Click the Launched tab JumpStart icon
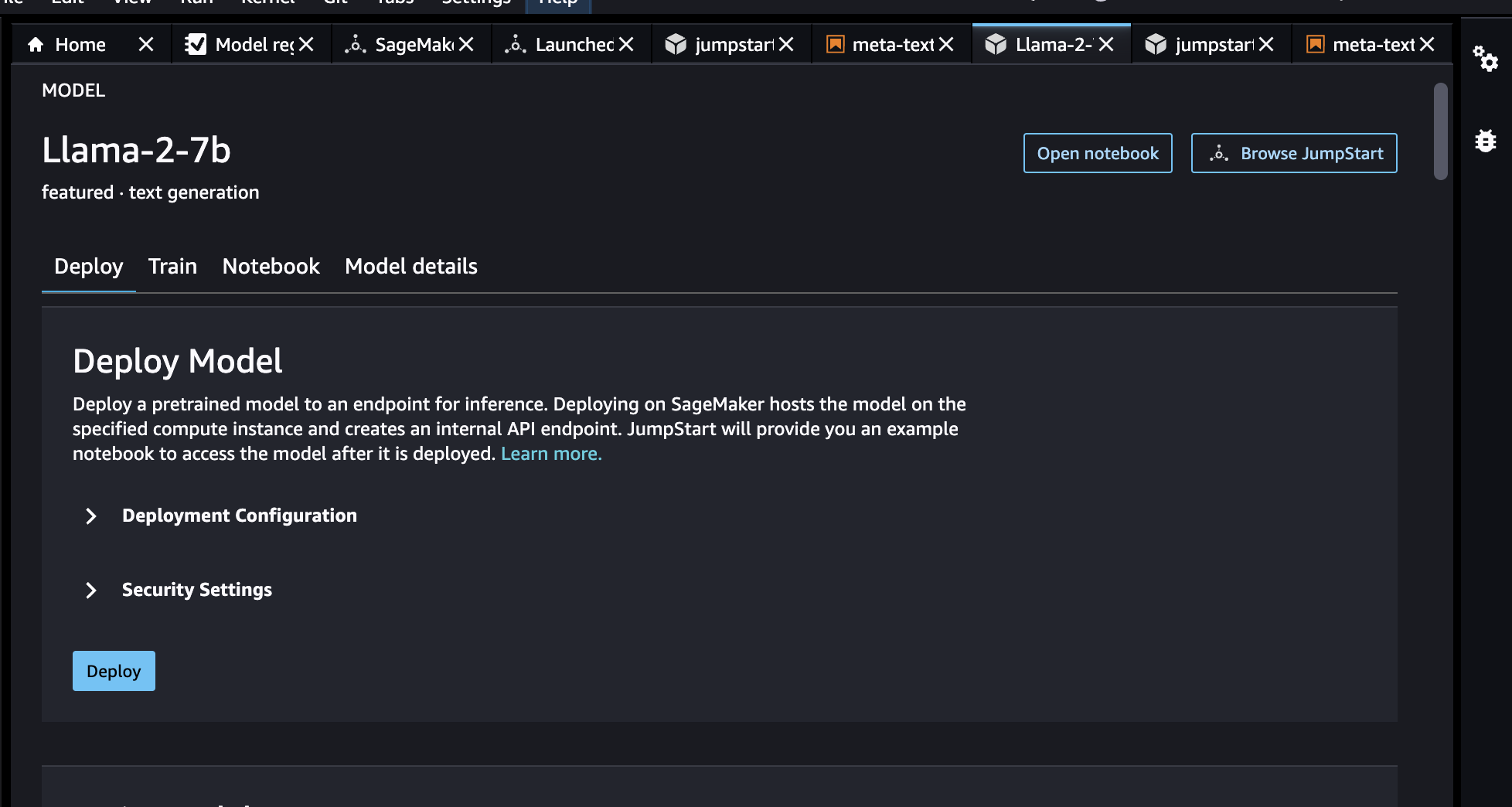The height and width of the screenshot is (807, 1512). (515, 45)
